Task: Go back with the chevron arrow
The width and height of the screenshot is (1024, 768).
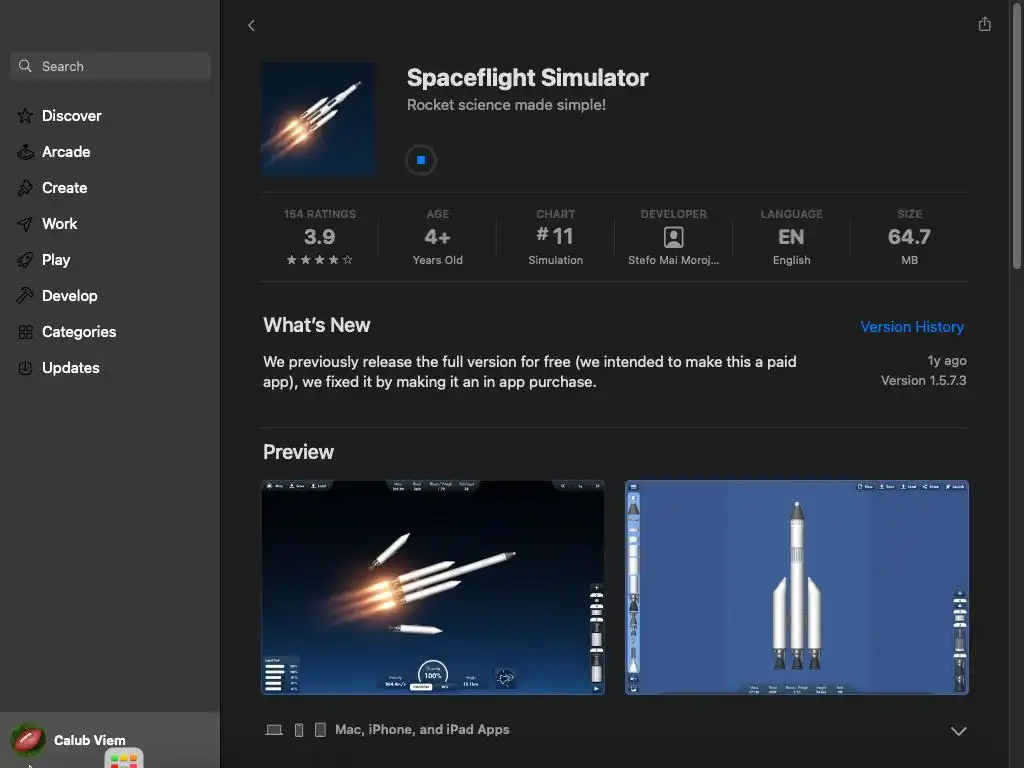Action: [251, 25]
